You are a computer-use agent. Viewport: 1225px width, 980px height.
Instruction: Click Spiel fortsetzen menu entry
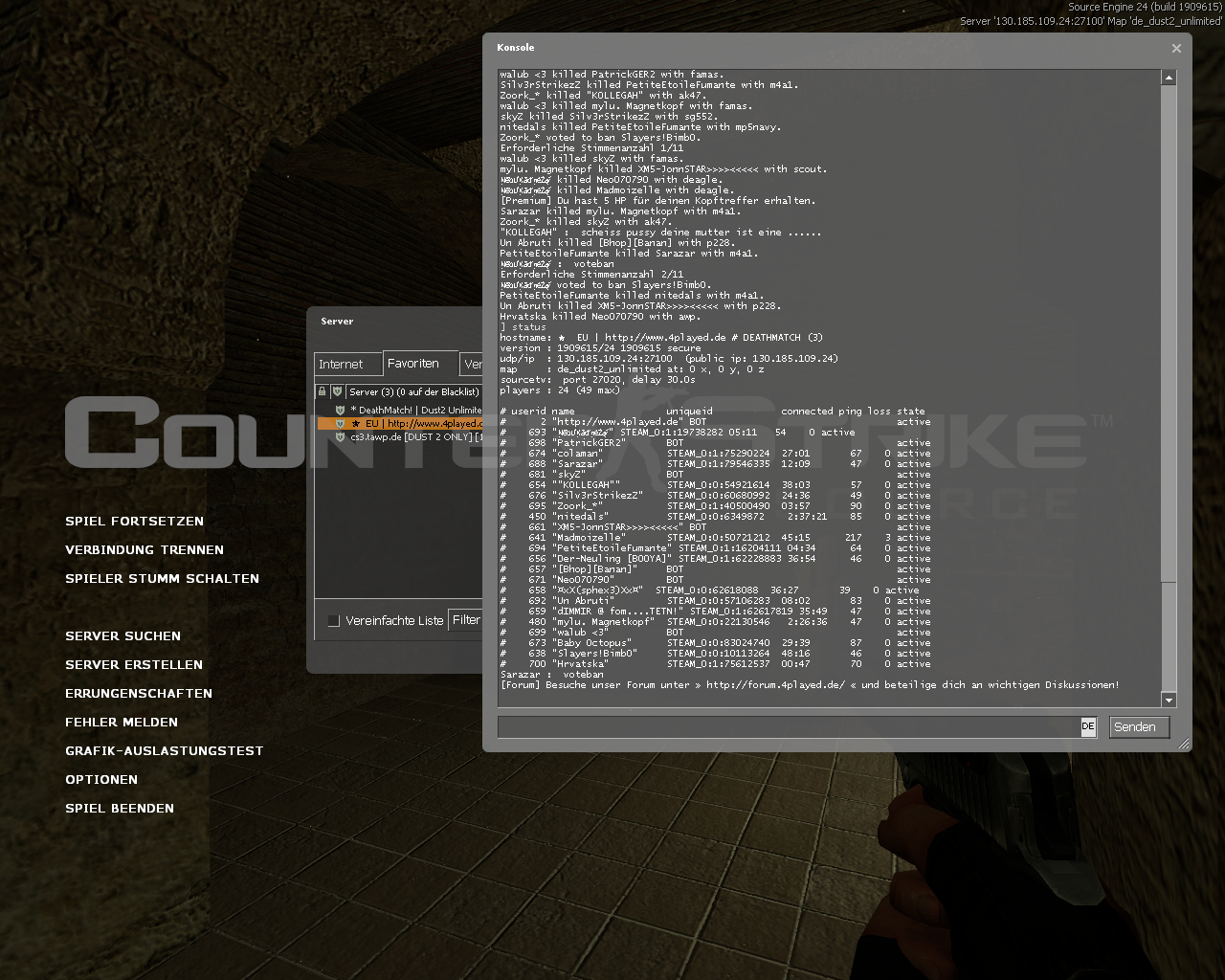coord(134,522)
